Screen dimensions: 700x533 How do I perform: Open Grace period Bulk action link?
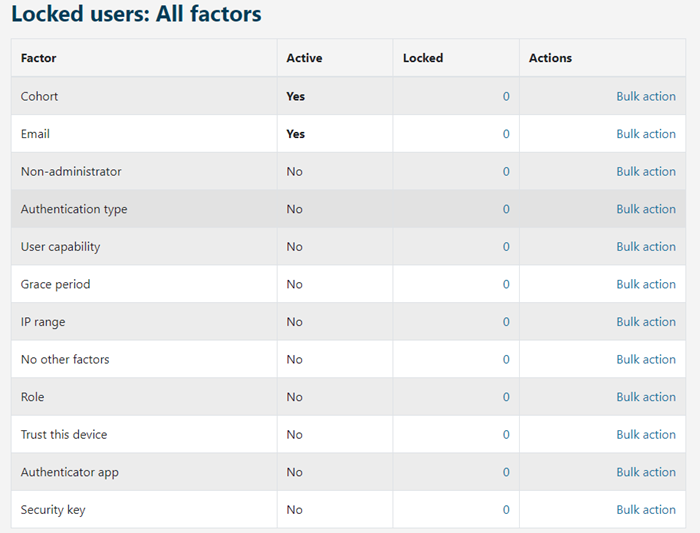645,284
